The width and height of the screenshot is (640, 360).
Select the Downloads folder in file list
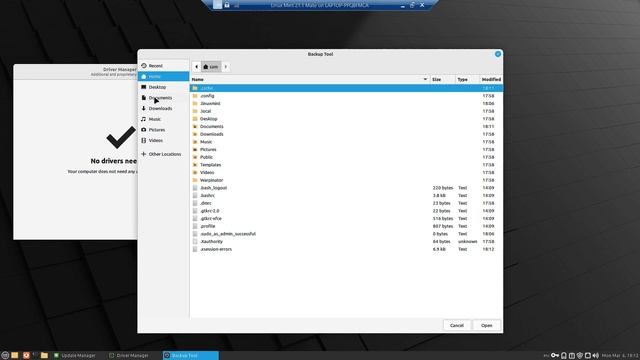click(346, 134)
